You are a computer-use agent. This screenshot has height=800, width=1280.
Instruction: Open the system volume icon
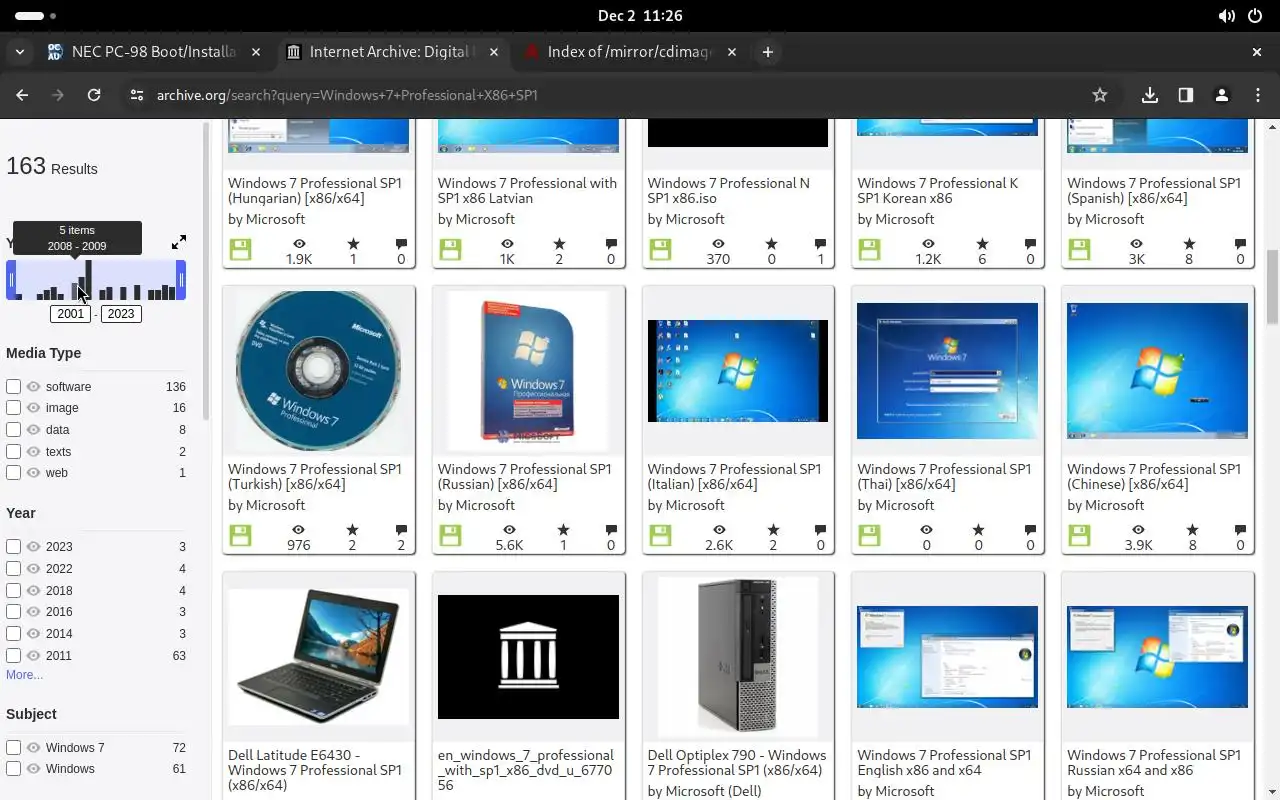pyautogui.click(x=1227, y=16)
